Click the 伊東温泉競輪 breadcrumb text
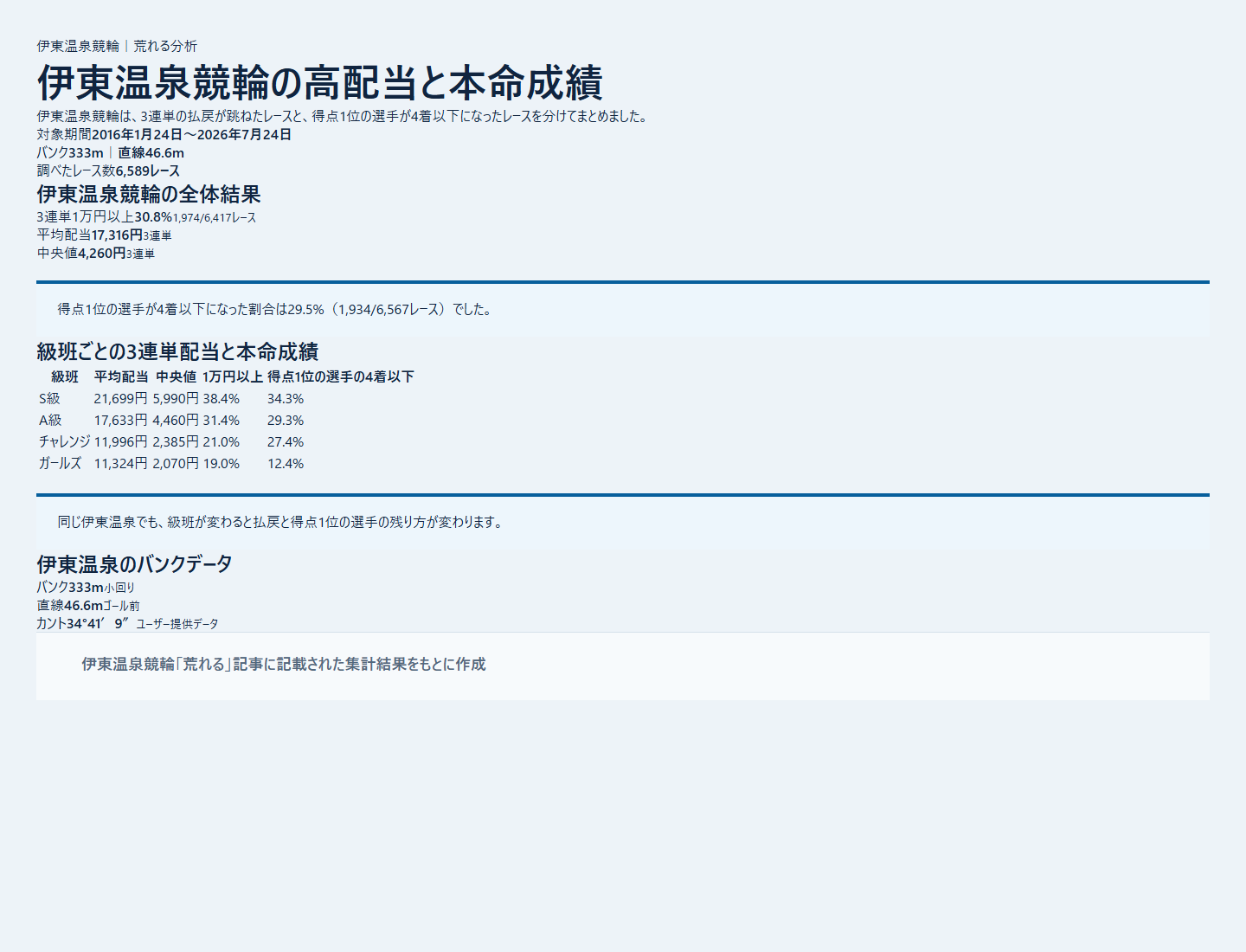The image size is (1246, 952). coord(78,46)
